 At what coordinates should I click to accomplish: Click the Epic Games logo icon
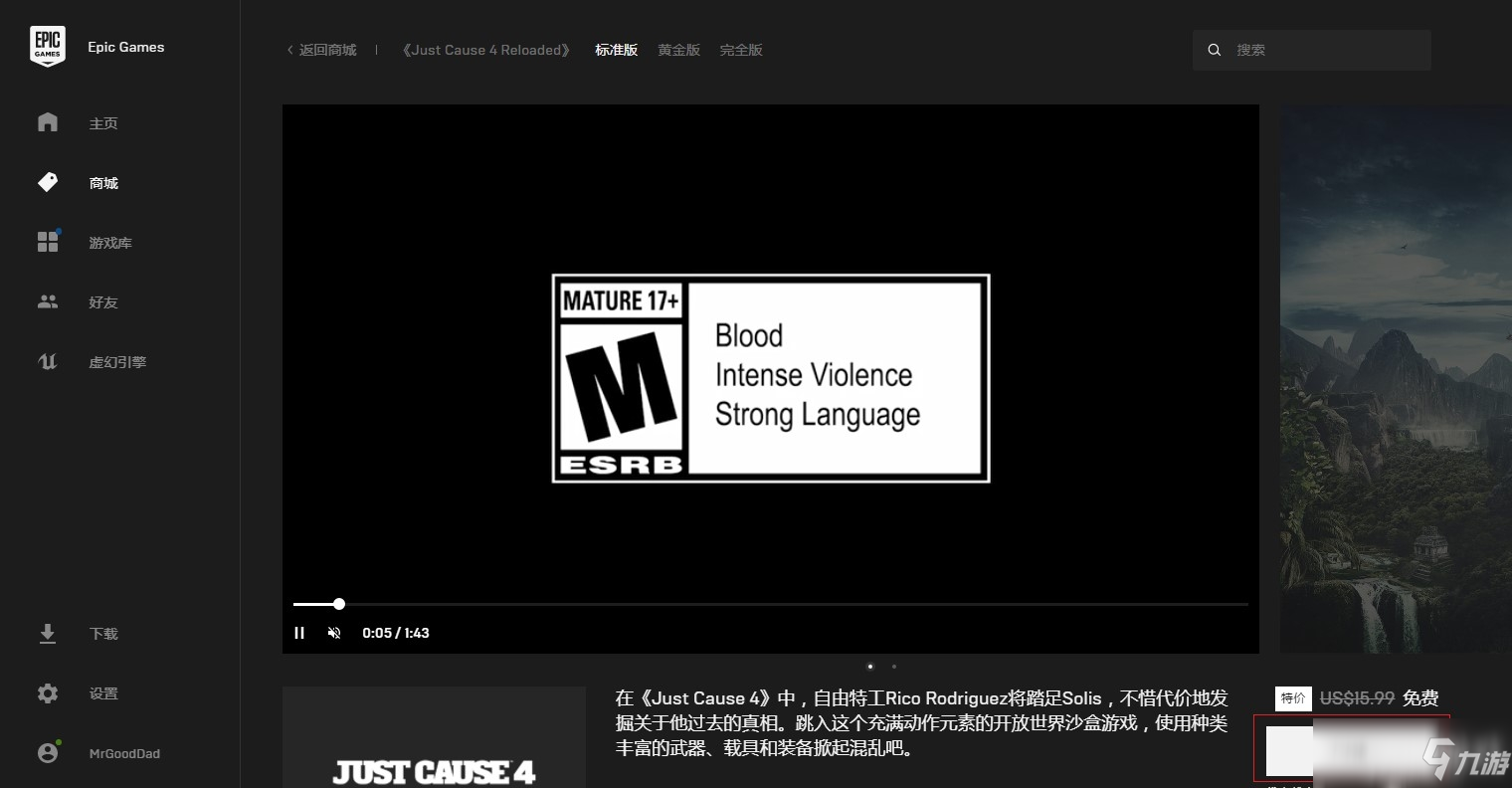click(48, 47)
